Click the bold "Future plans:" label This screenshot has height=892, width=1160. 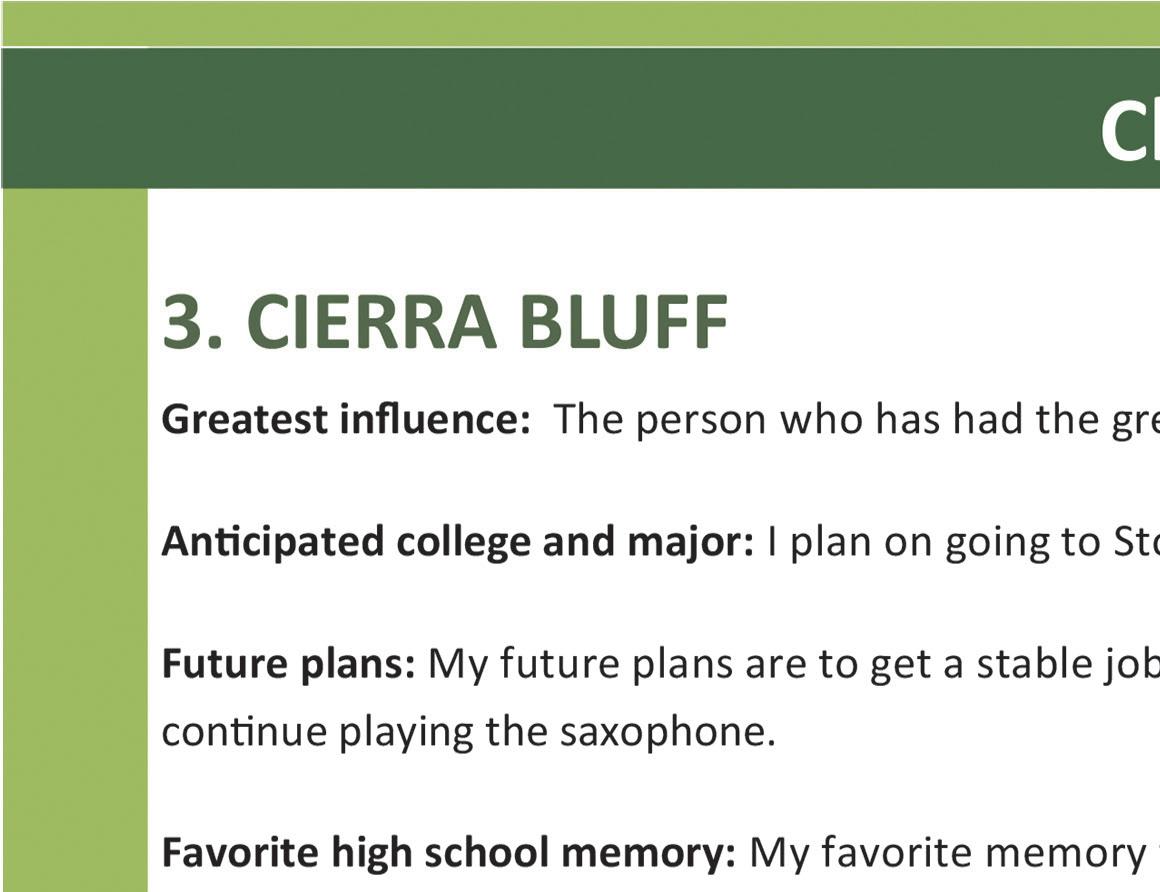click(288, 664)
